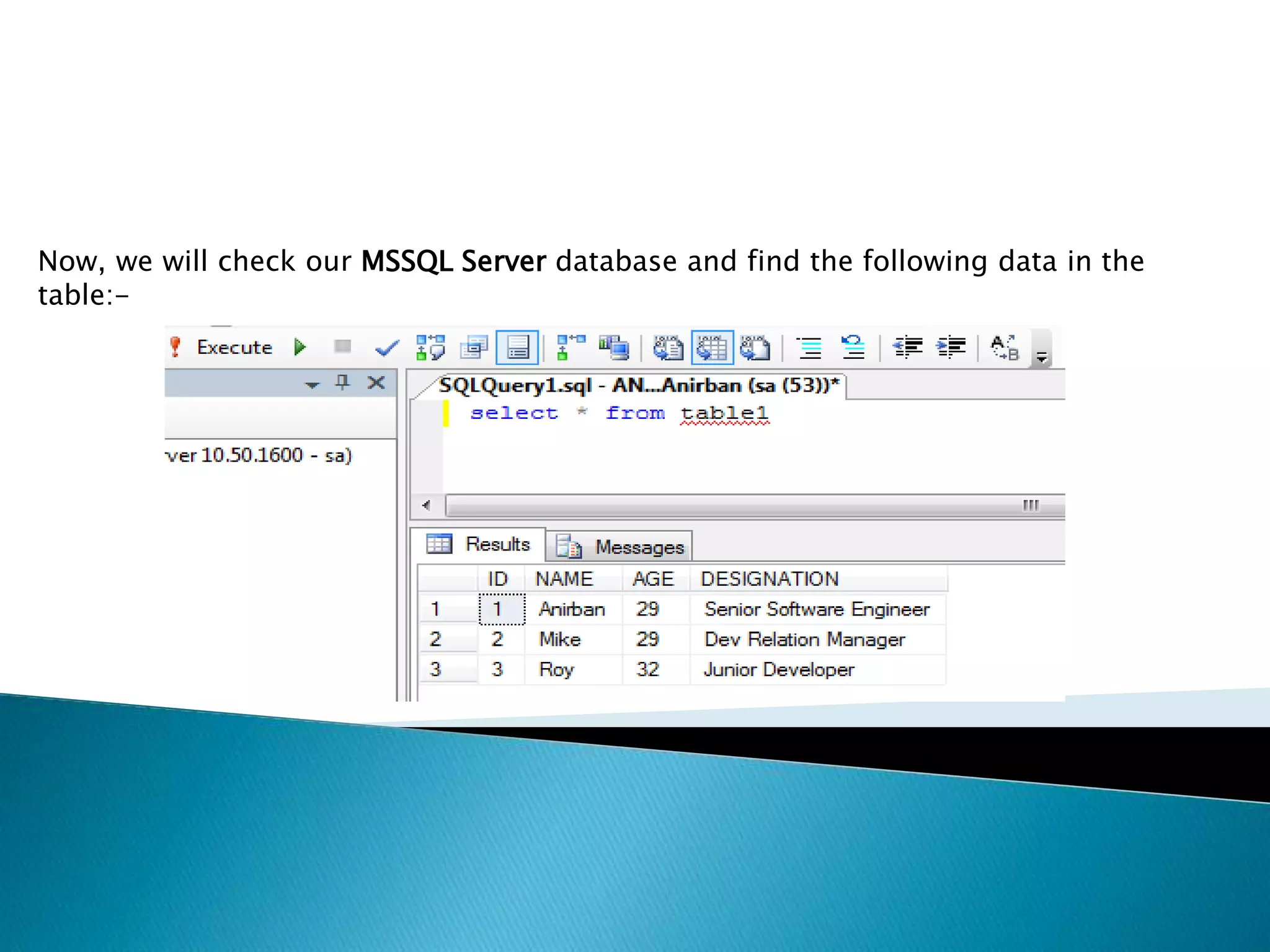Viewport: 1270px width, 952px height.
Task: Click the age cell in Anirban row
Action: (656, 609)
